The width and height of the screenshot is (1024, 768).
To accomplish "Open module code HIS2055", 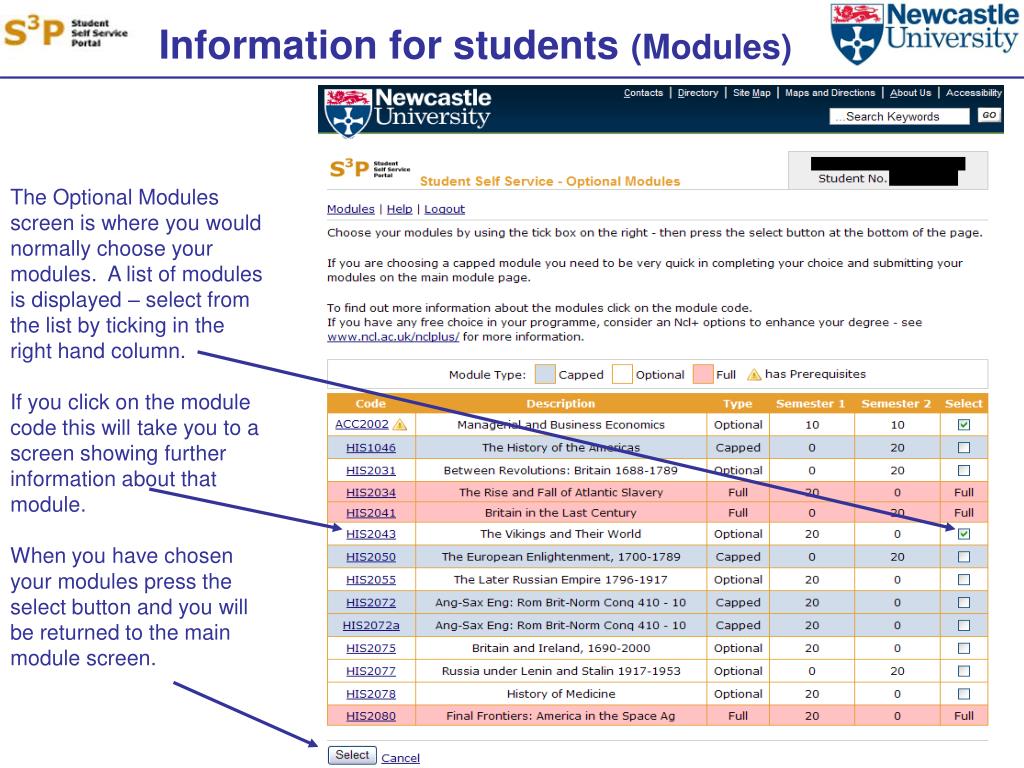I will point(371,579).
